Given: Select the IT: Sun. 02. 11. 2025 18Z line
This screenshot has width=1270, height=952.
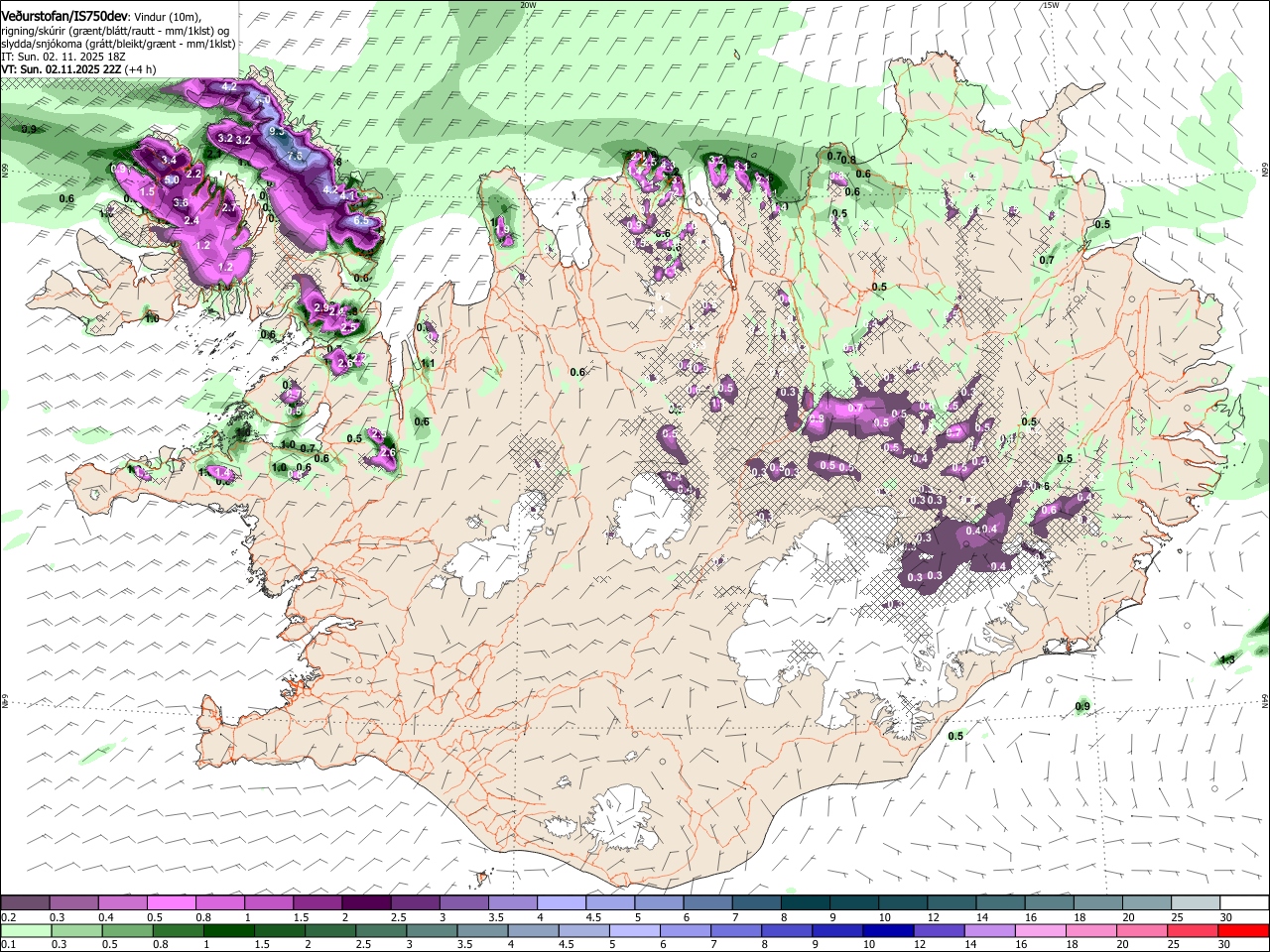Looking at the screenshot, I should click(63, 58).
